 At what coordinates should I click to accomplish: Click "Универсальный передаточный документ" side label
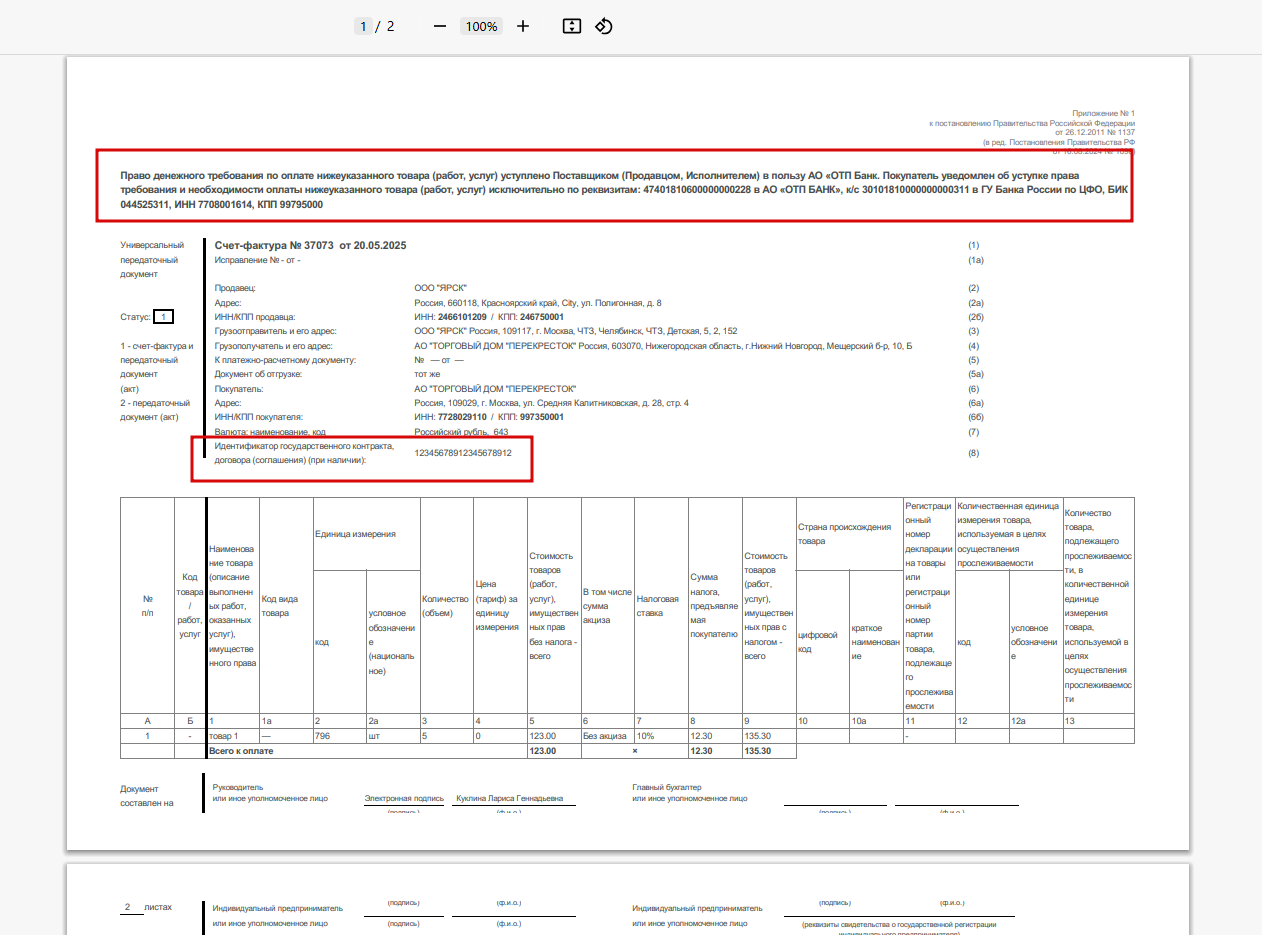pos(152,259)
